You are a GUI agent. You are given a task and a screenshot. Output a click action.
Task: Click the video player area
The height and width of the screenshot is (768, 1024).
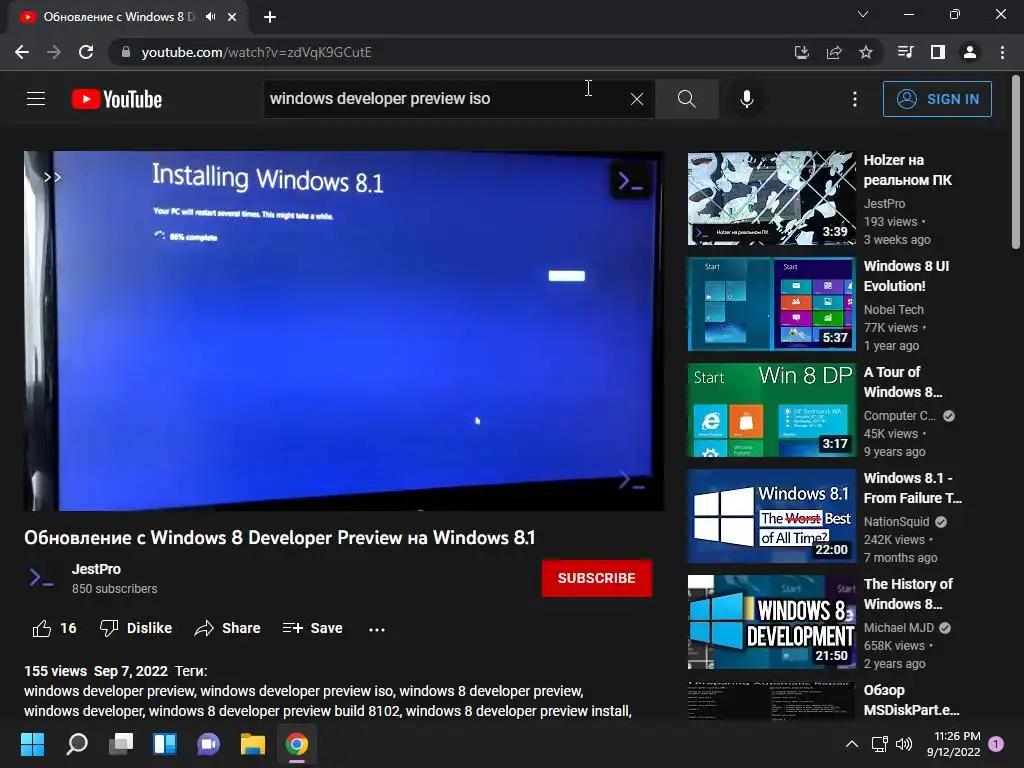(x=344, y=331)
